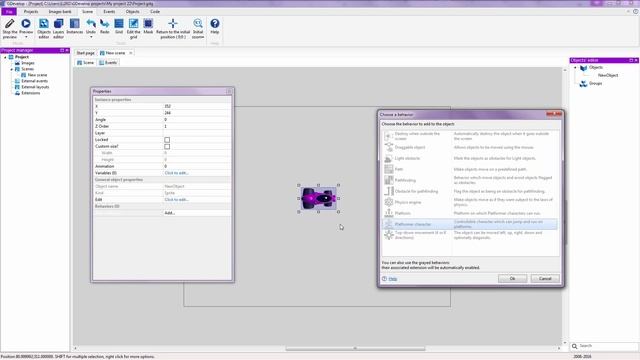Open the Help link in behavior dialog
The image size is (640, 360).
393,279
